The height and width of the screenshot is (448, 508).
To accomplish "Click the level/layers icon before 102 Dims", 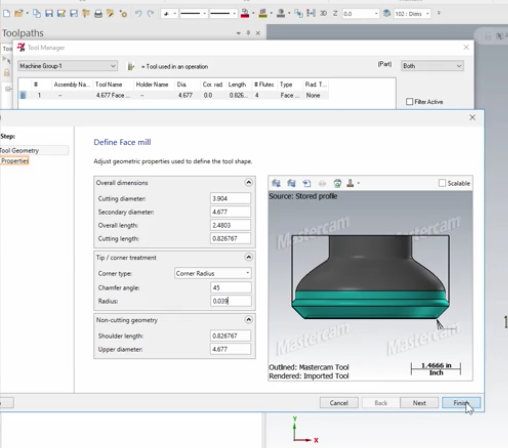I will (387, 14).
